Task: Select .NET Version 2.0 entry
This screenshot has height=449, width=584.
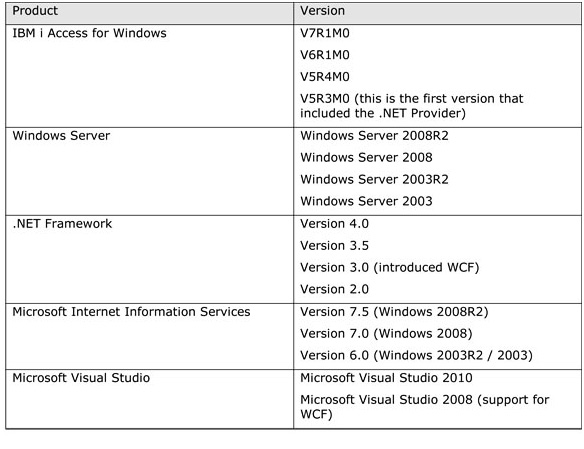Action: (334, 289)
